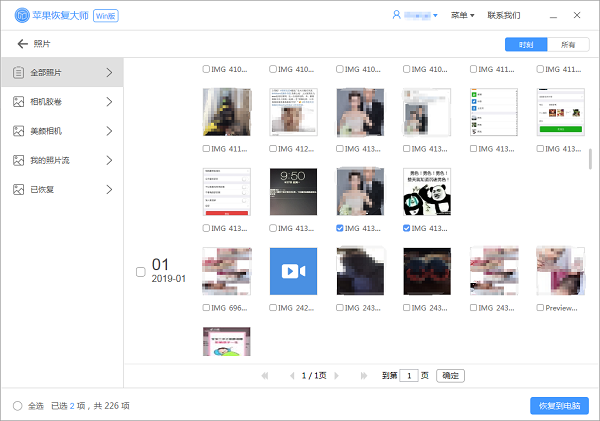Click the 确定 page jump button
600x421 pixels.
(x=450, y=375)
